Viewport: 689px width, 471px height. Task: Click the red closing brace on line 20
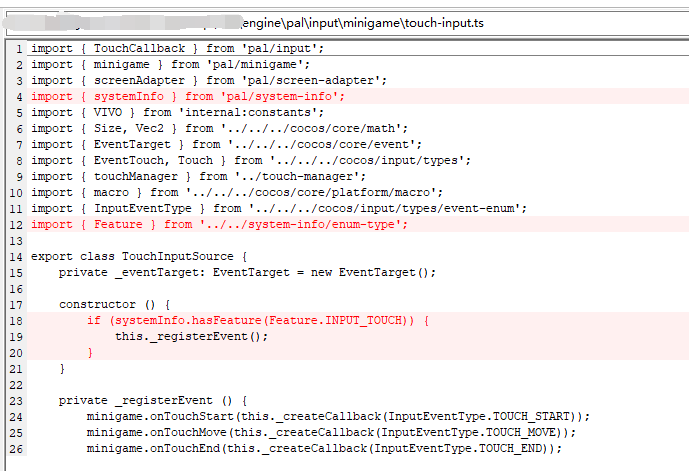click(x=90, y=353)
